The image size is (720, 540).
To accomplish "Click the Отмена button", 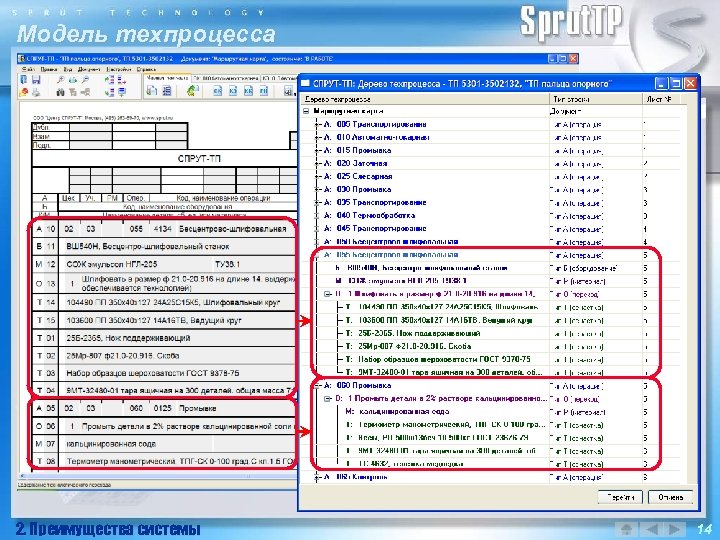I will [670, 497].
